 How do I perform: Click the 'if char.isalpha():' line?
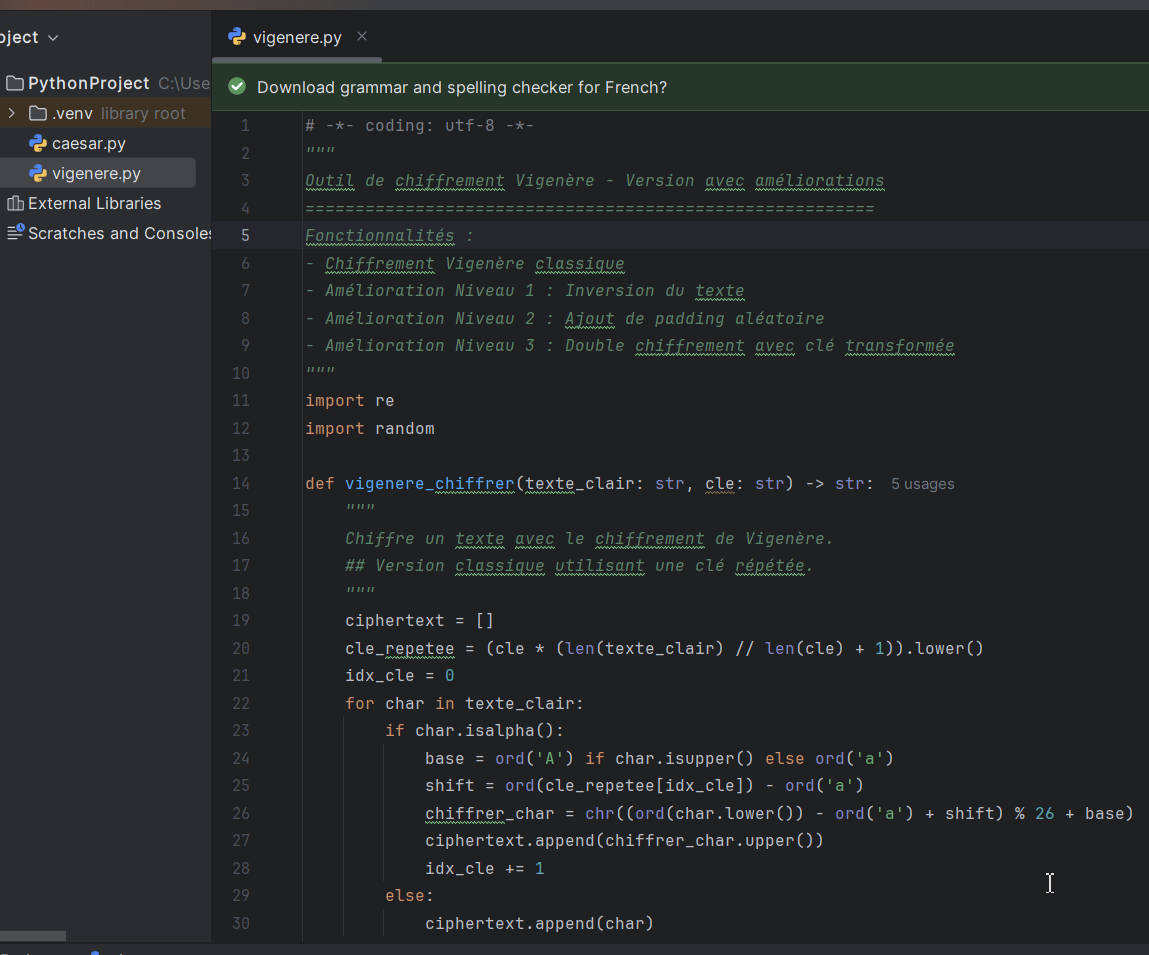(474, 731)
